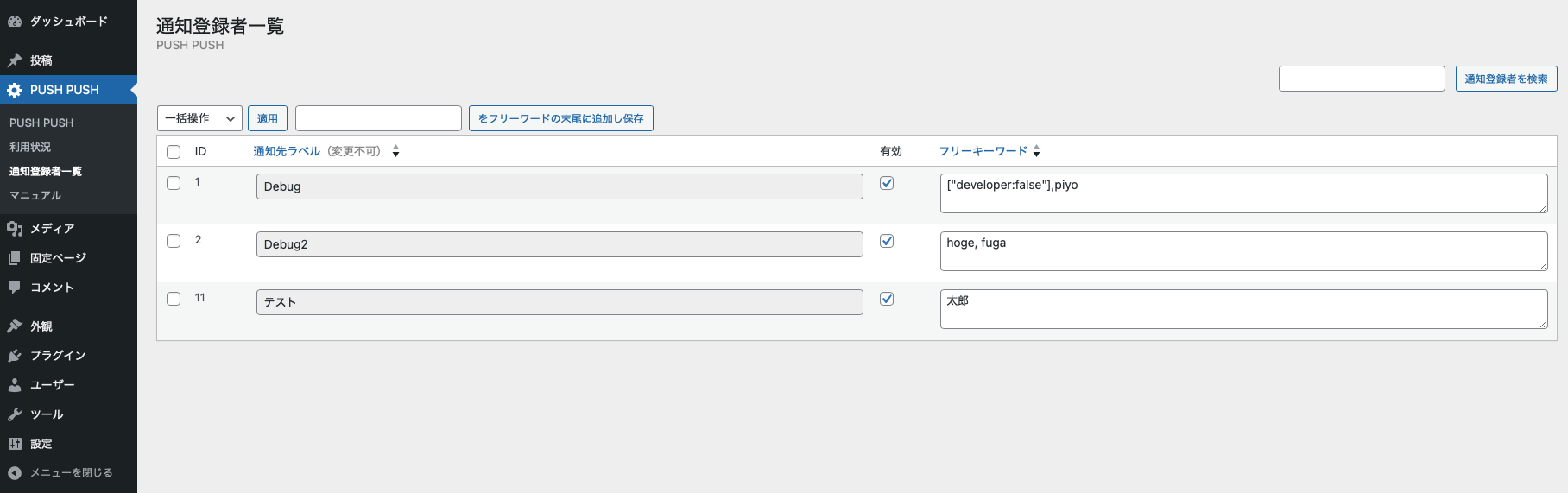Click the collapse menu arrow icon

[x=15, y=473]
